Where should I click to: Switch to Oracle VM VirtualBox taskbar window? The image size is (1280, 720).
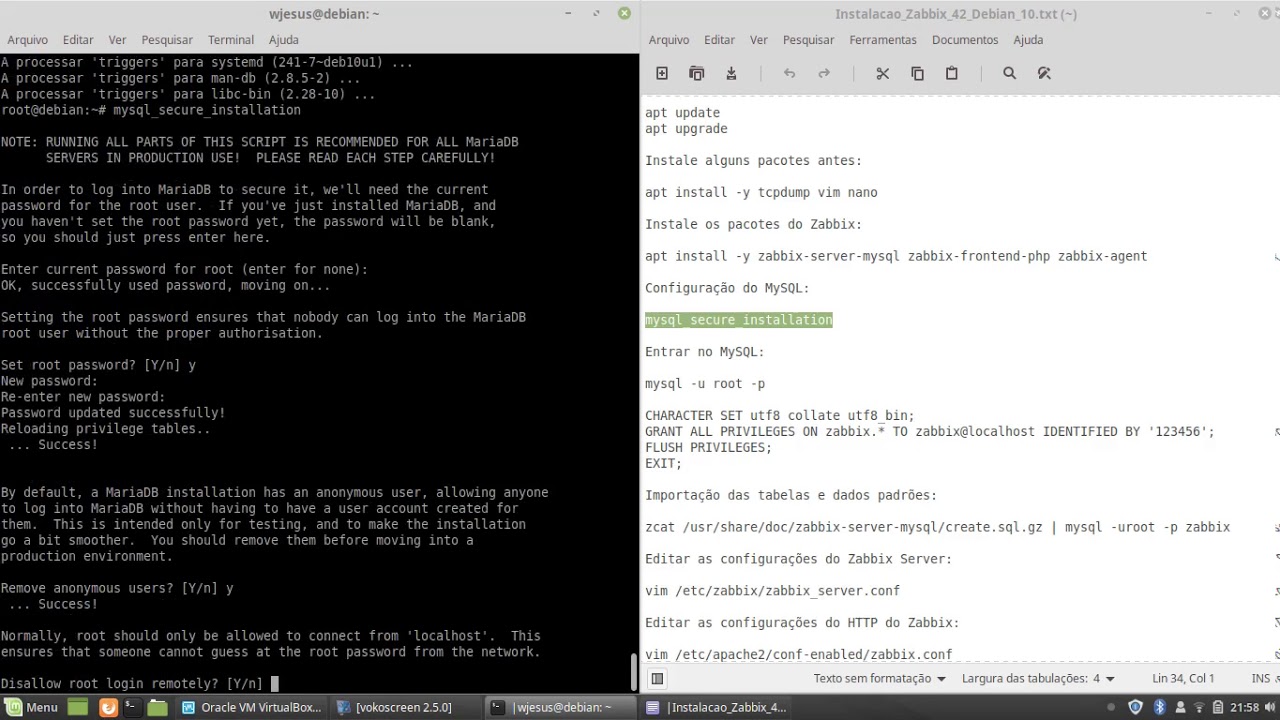[252, 707]
